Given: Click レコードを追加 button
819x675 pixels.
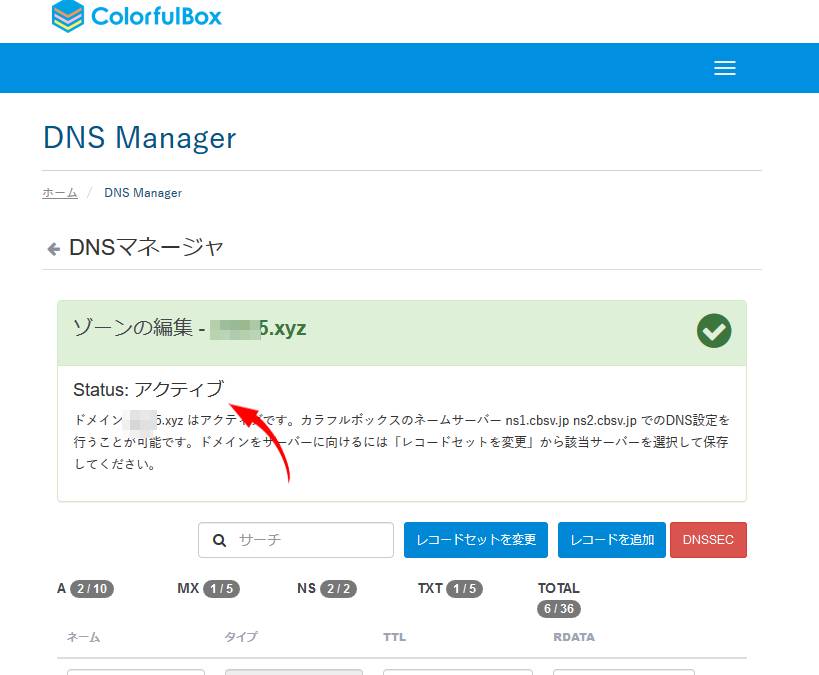Looking at the screenshot, I should click(x=612, y=540).
